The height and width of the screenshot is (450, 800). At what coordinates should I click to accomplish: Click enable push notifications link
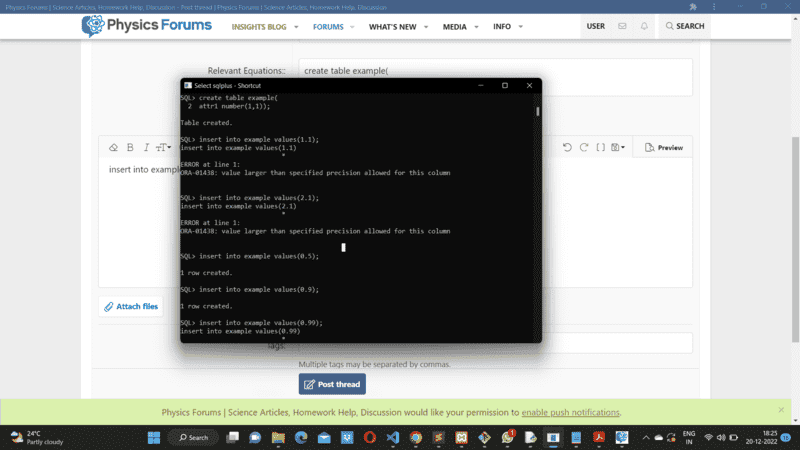click(x=570, y=412)
